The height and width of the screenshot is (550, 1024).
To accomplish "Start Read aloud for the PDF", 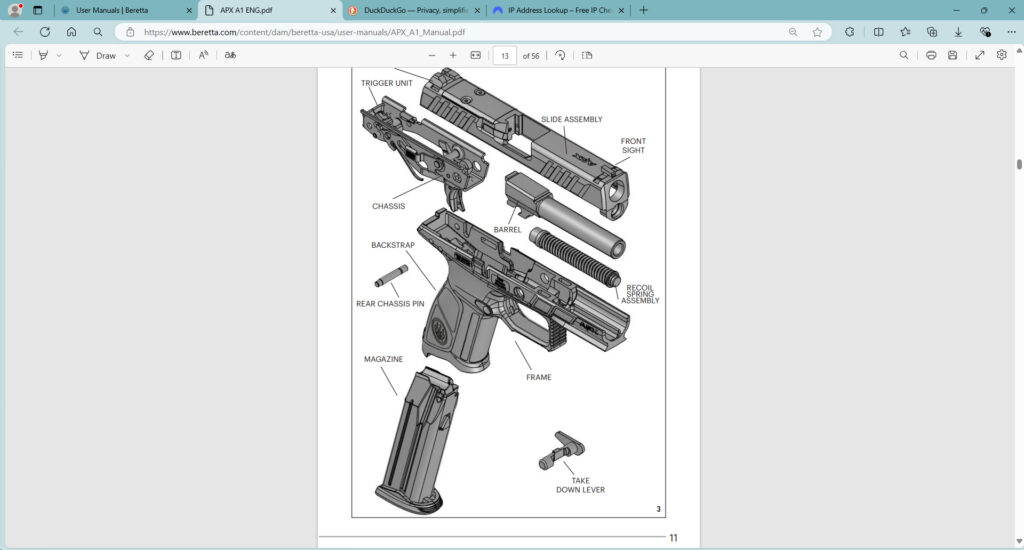I will [x=204, y=56].
